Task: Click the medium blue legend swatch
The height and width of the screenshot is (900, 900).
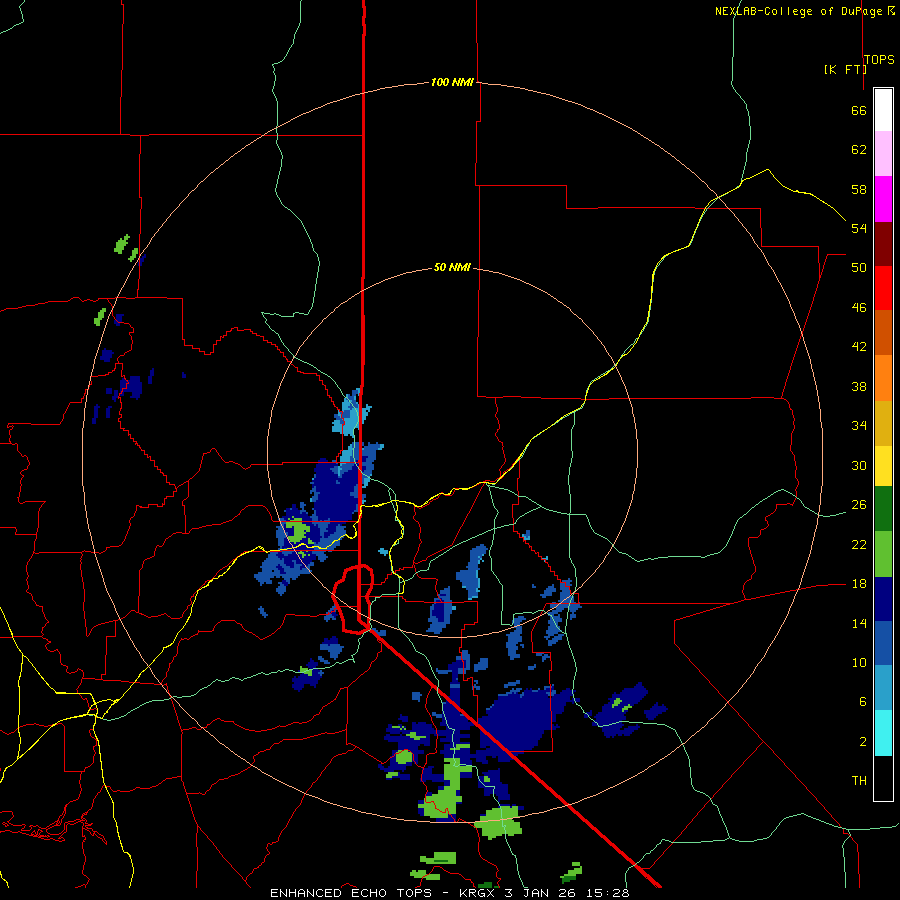Action: point(883,643)
